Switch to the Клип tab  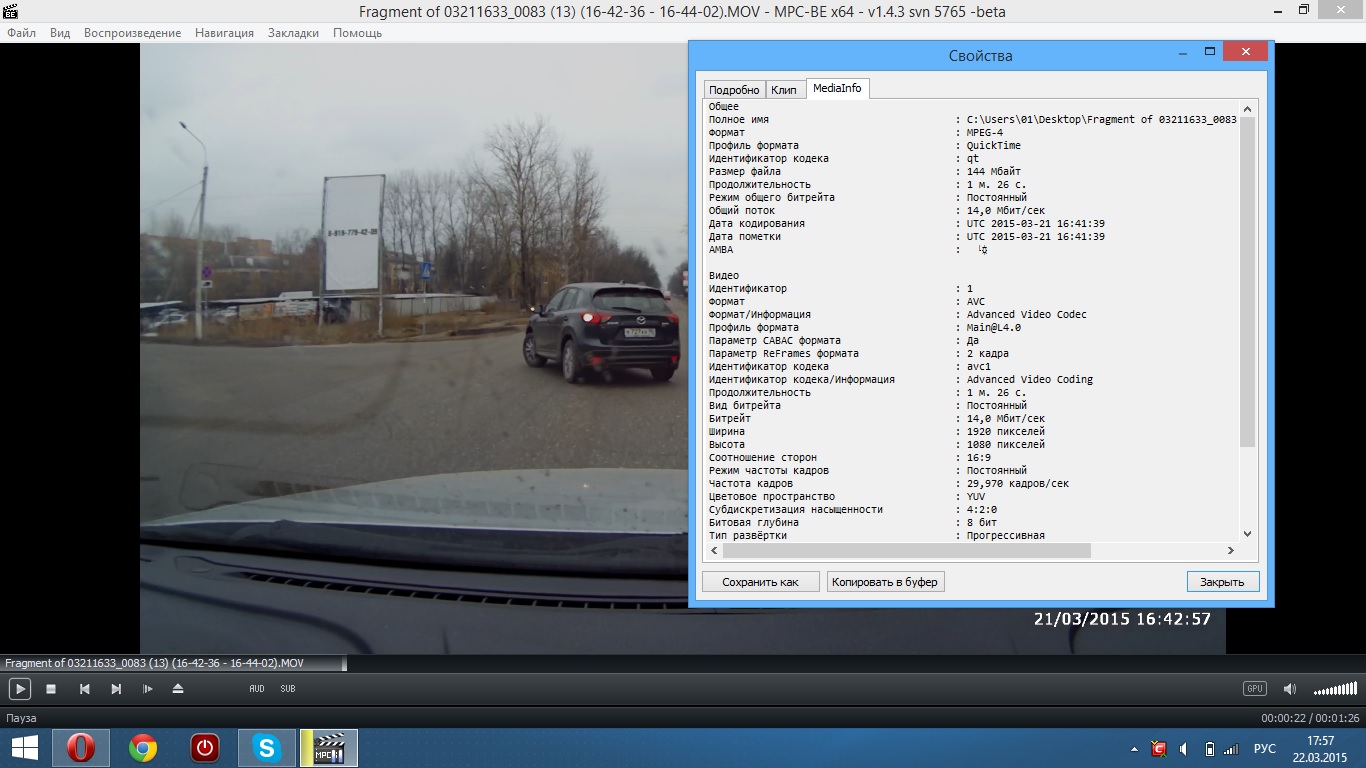(784, 90)
